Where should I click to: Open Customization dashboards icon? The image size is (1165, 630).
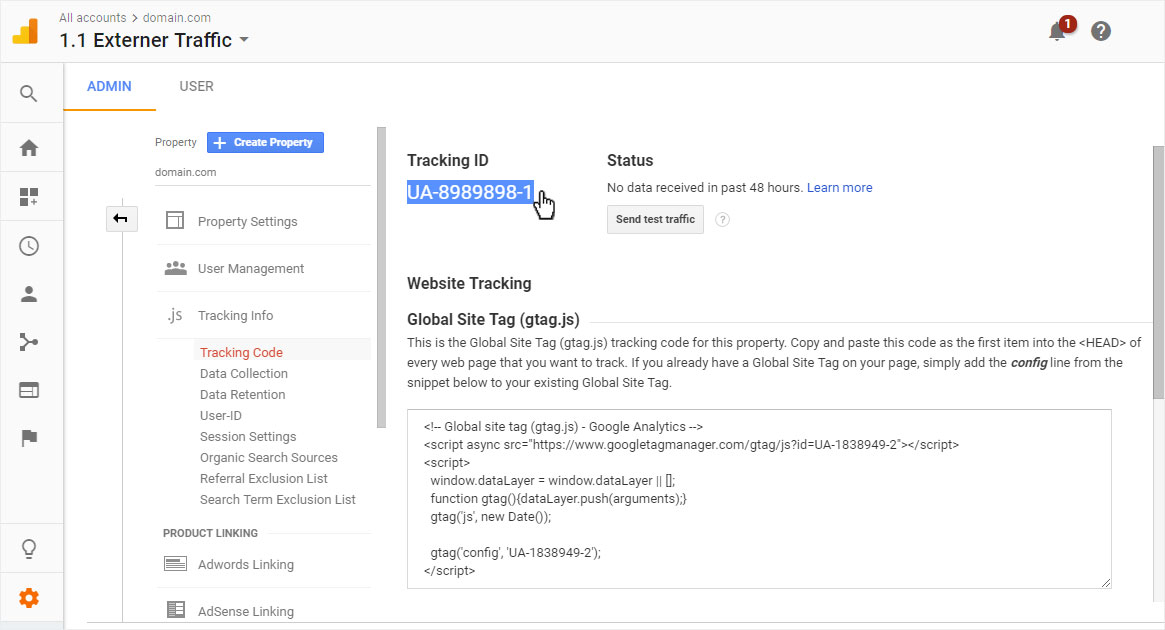coord(29,197)
